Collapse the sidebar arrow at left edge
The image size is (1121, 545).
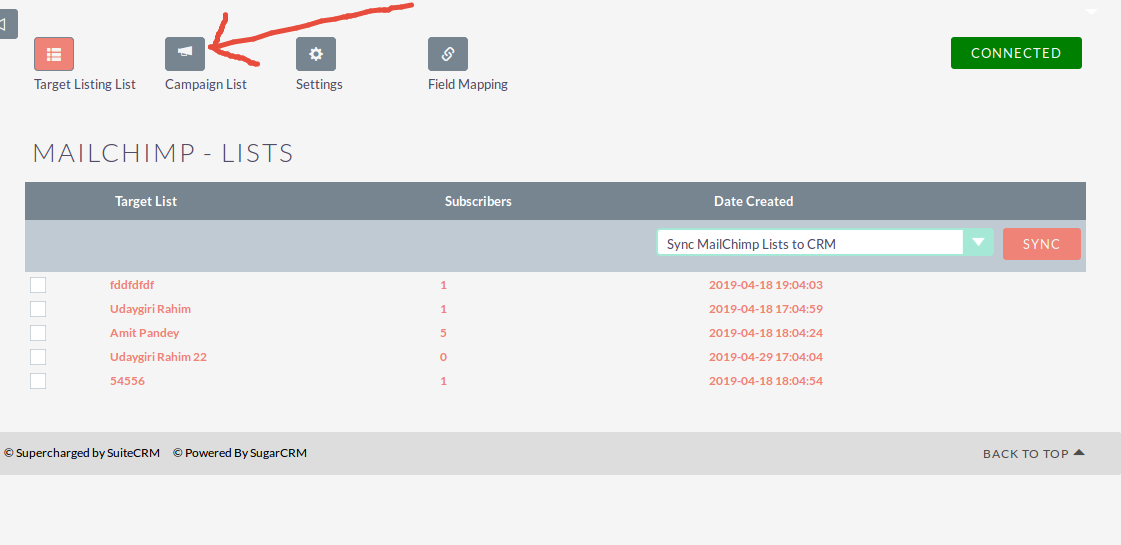tap(7, 24)
